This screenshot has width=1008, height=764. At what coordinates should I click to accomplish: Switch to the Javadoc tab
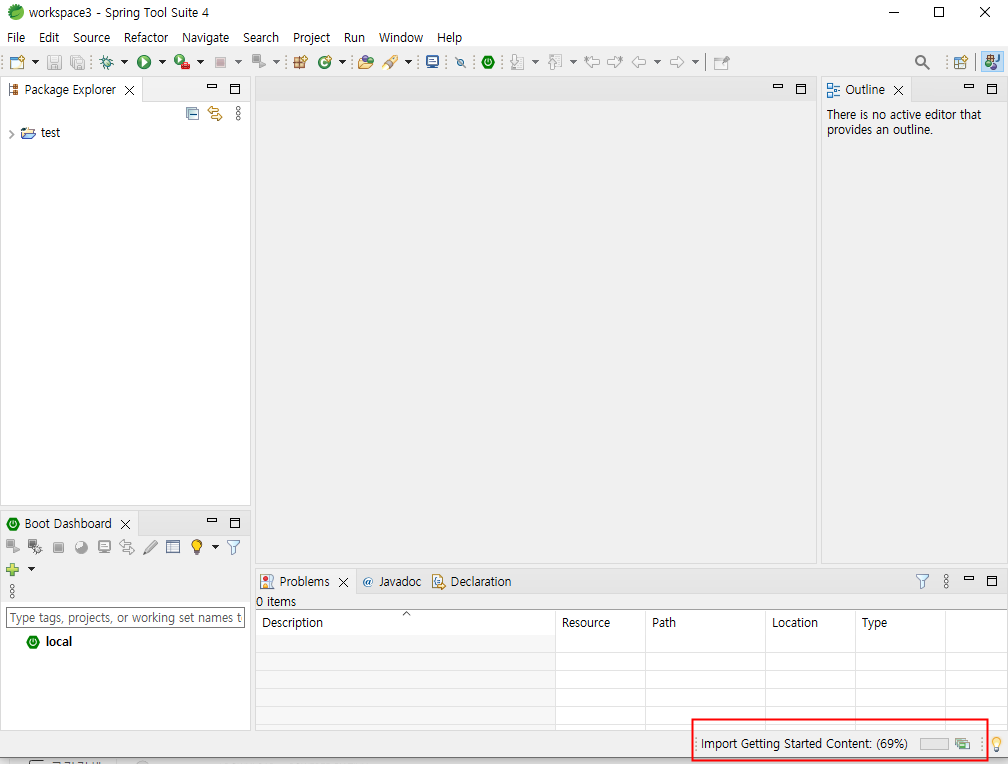click(392, 581)
